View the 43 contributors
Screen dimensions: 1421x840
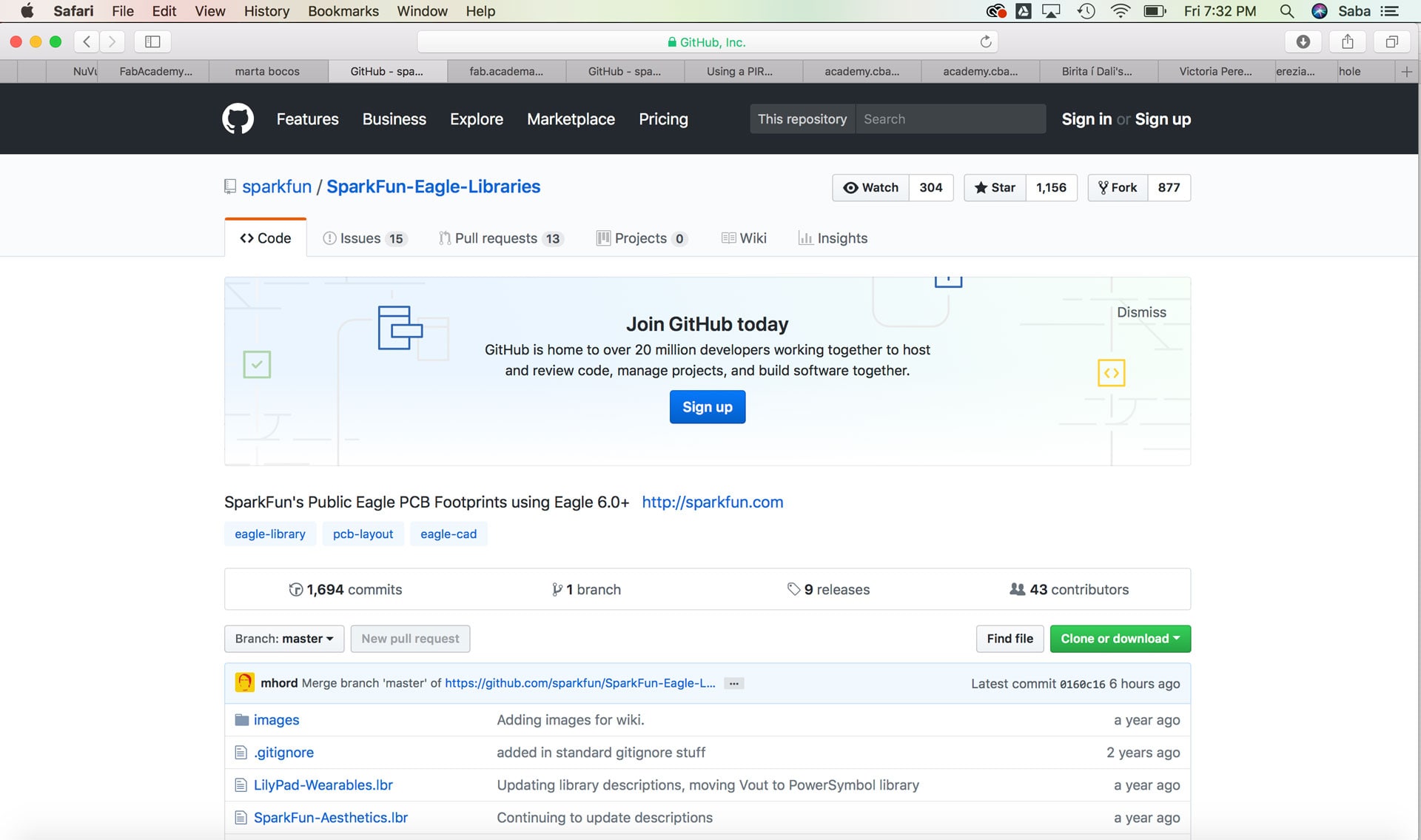(1069, 589)
